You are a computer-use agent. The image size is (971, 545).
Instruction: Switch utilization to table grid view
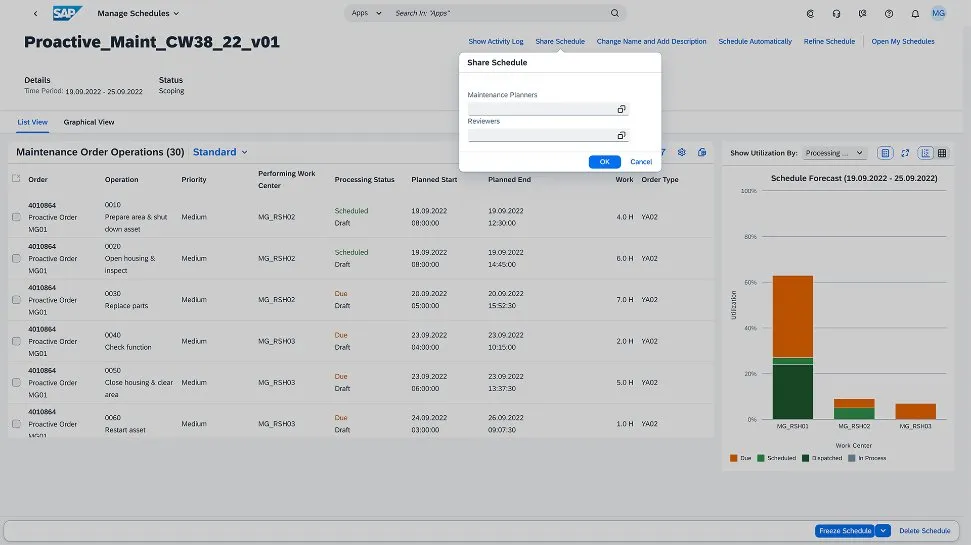point(942,153)
